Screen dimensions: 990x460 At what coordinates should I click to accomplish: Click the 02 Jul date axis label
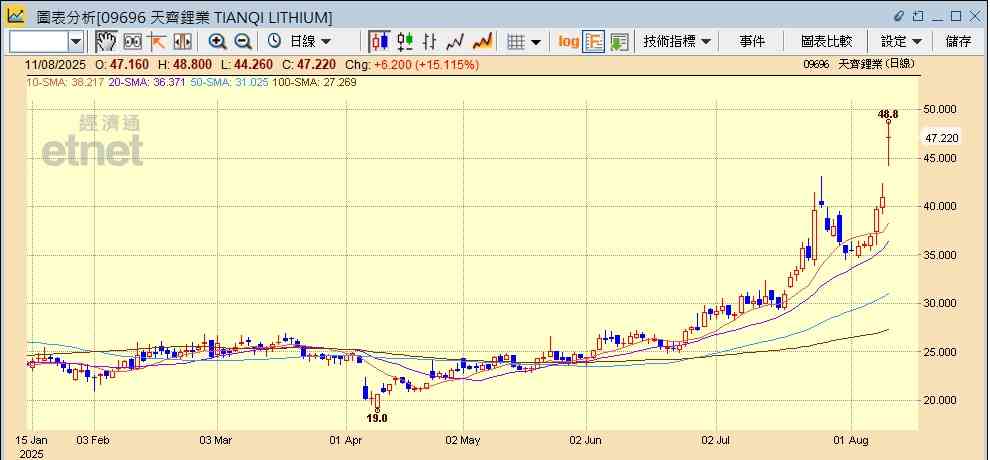(x=717, y=440)
